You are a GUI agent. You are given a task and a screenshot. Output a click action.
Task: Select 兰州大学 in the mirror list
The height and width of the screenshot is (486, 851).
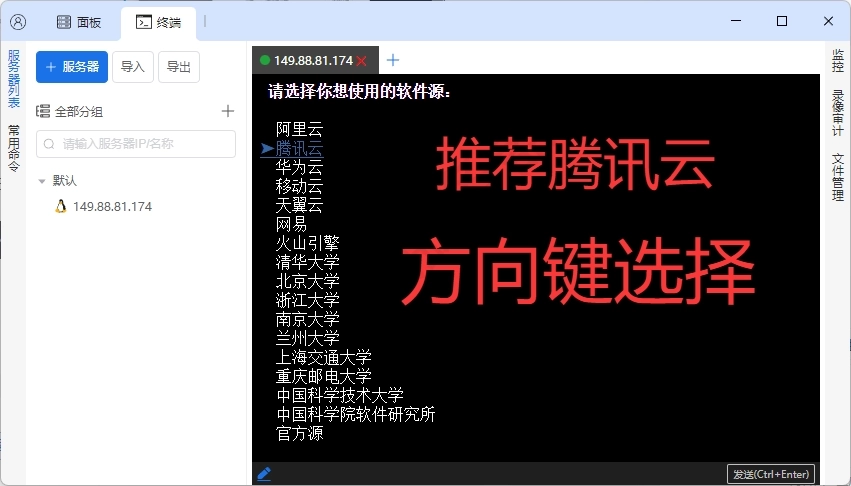307,338
